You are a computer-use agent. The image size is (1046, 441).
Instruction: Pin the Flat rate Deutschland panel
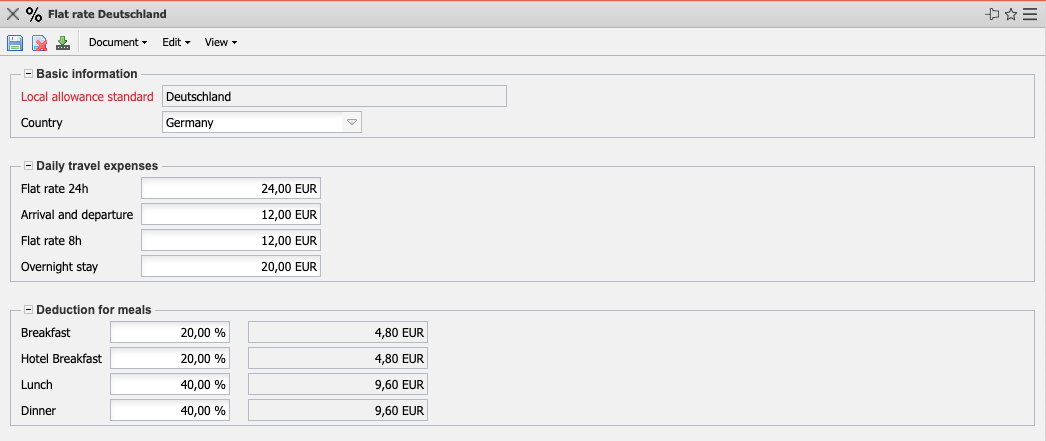993,14
